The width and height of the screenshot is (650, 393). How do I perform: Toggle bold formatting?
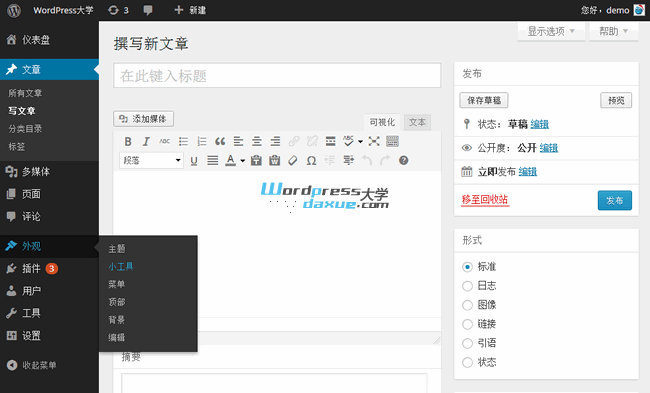click(x=128, y=141)
